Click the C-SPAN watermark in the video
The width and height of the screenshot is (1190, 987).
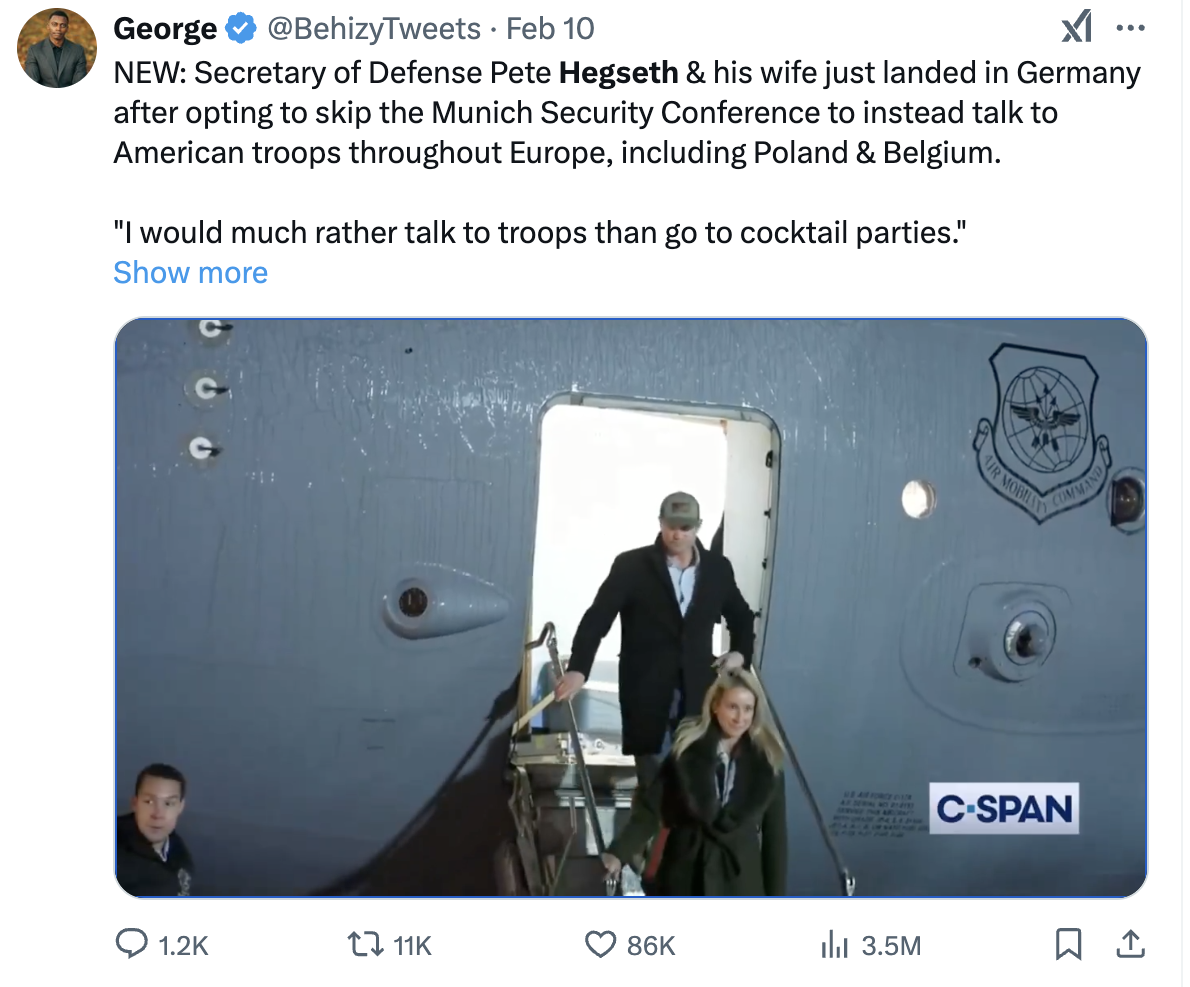click(1005, 808)
